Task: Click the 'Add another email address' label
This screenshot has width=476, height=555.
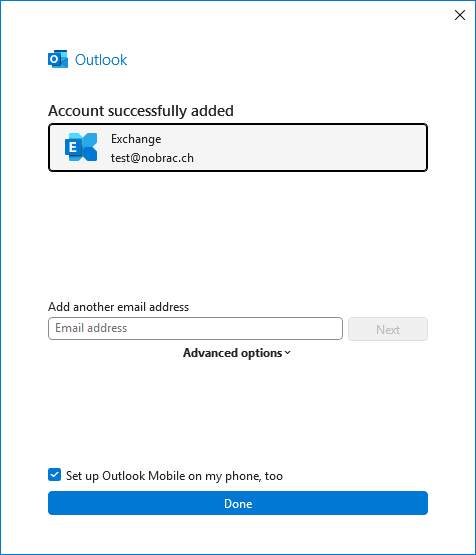Action: tap(119, 307)
